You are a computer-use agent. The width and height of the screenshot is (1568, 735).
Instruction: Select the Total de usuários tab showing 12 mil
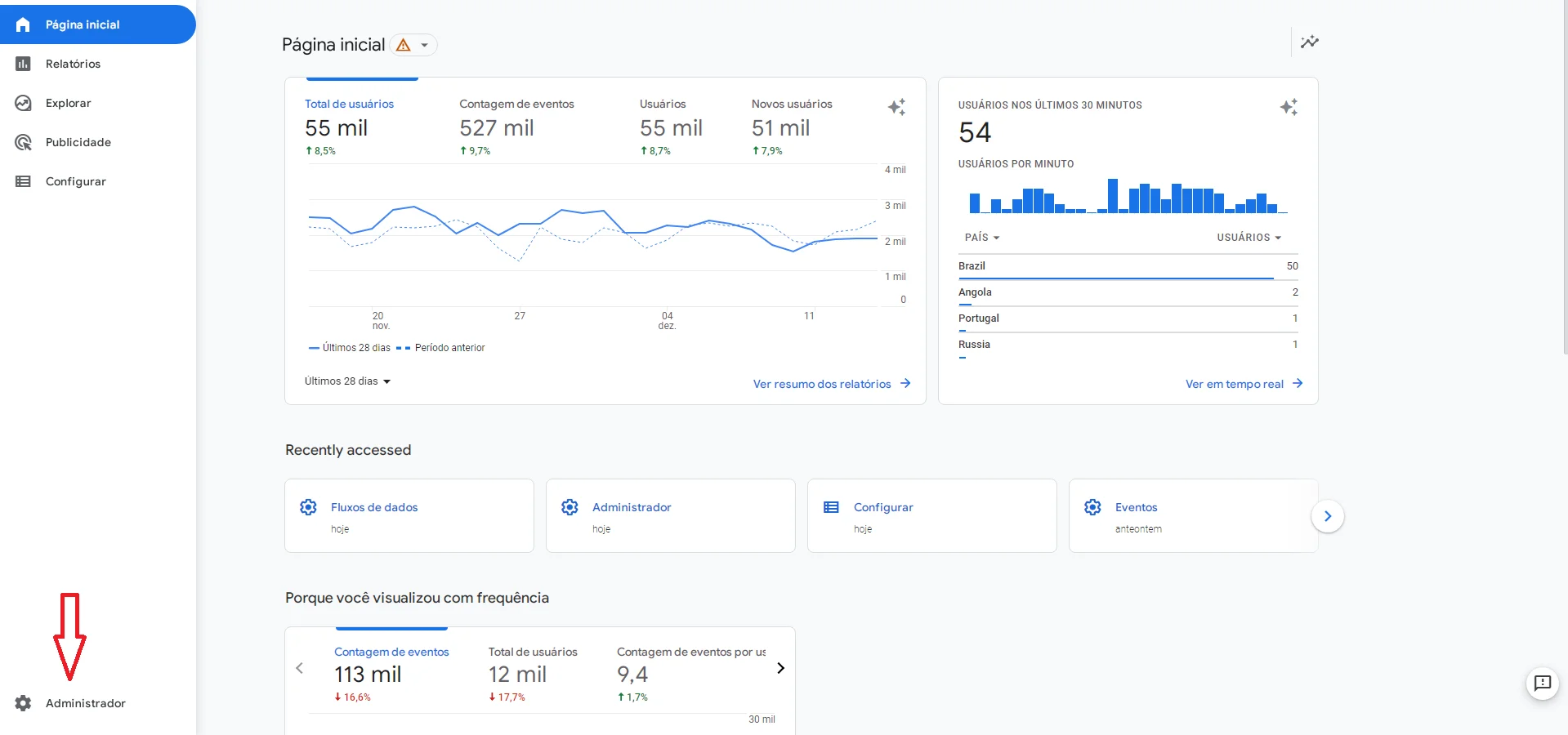tap(533, 674)
